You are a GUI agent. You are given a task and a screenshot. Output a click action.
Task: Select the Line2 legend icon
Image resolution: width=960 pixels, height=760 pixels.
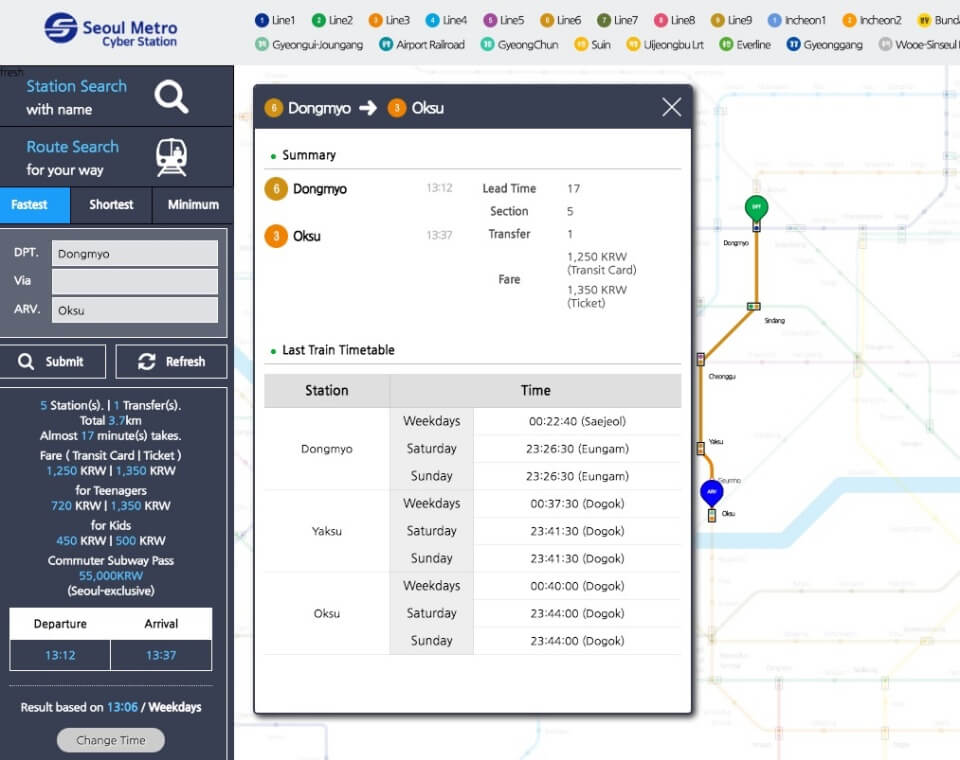pos(319,20)
